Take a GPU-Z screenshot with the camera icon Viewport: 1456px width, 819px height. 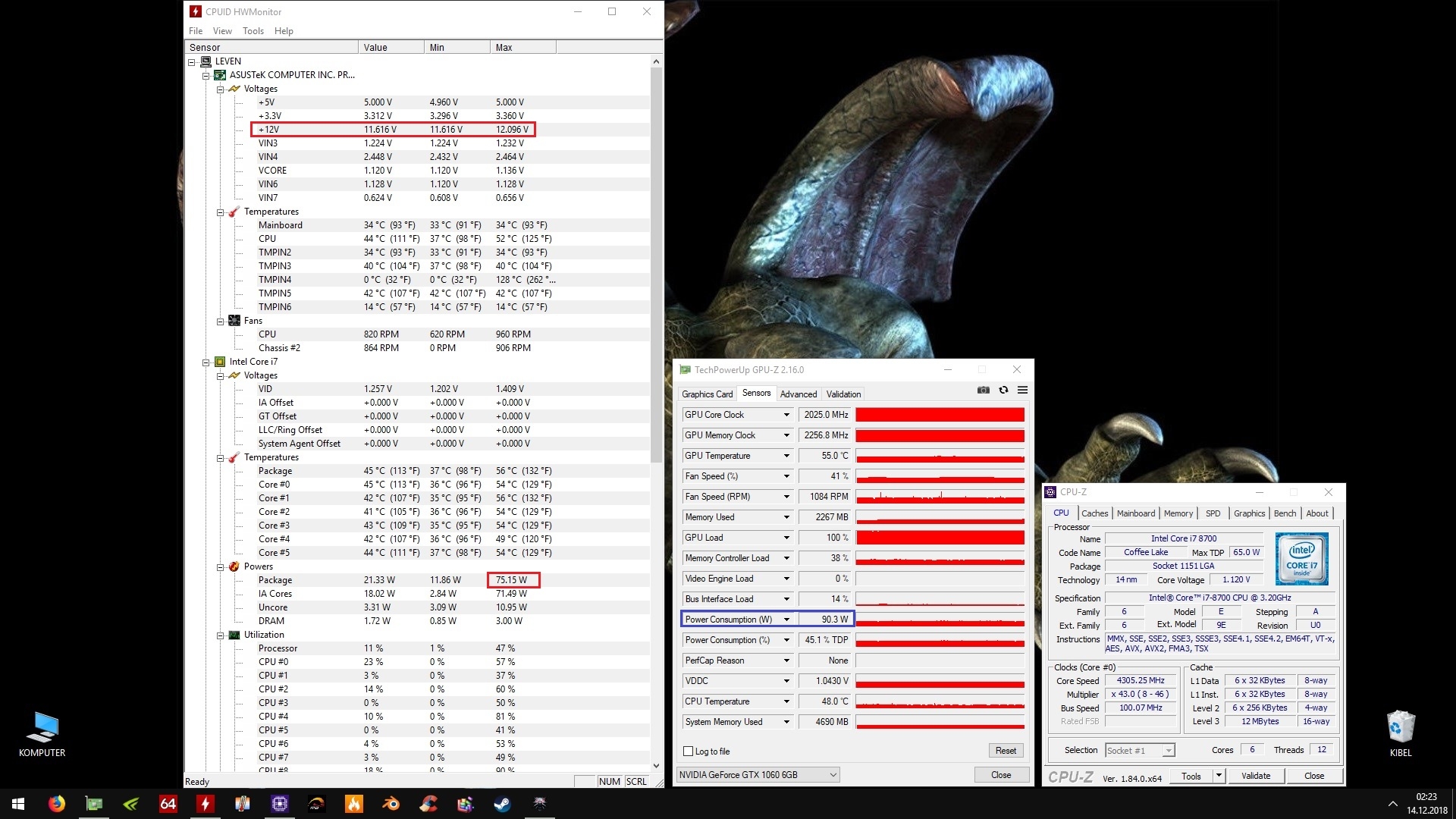tap(984, 390)
